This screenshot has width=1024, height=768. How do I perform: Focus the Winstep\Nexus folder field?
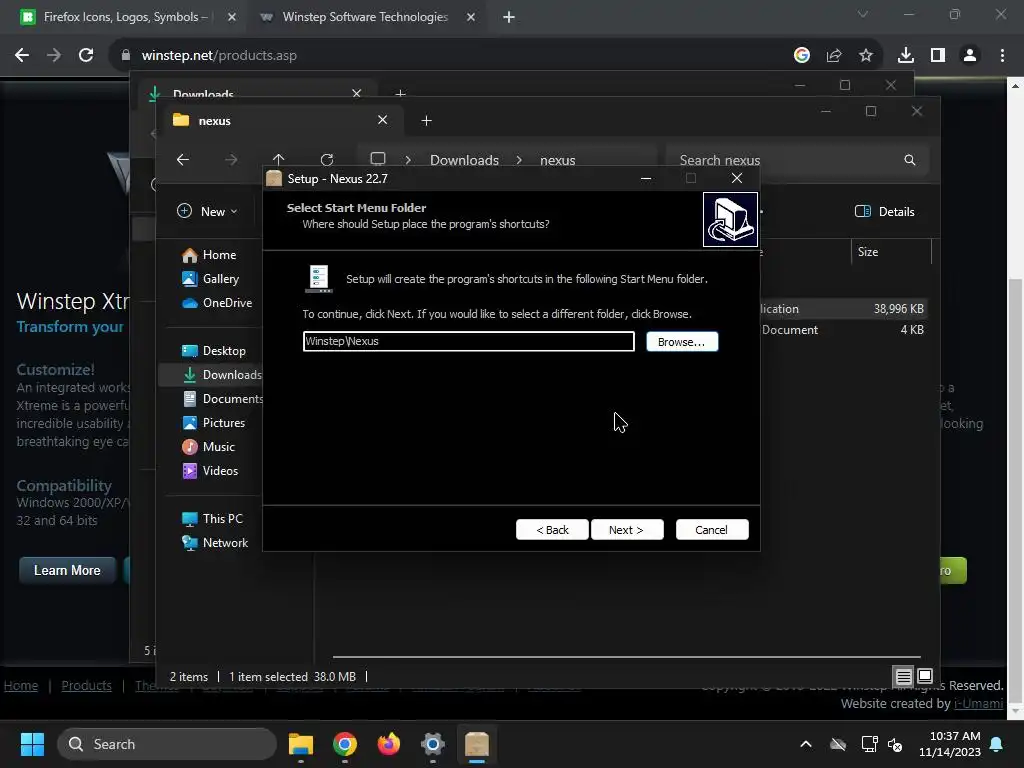pyautogui.click(x=468, y=341)
